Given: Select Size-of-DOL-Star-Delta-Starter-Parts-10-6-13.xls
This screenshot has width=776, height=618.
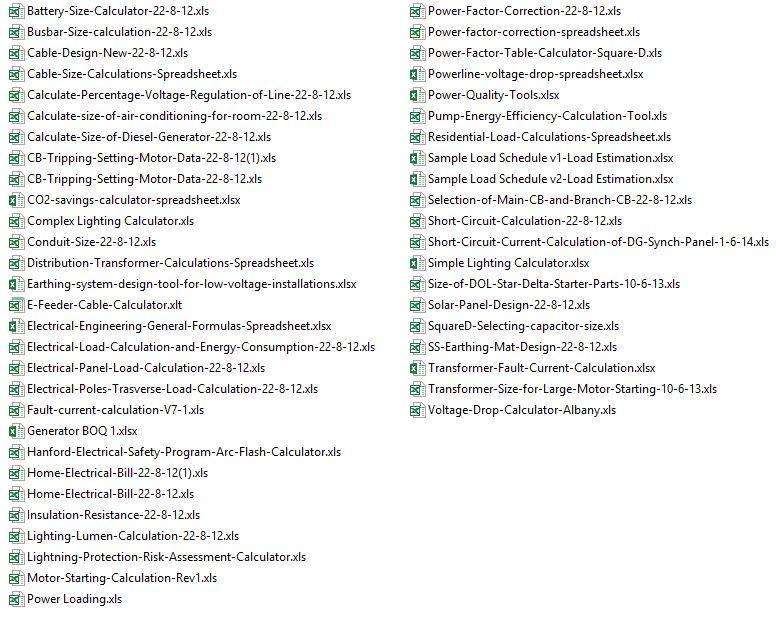Looking at the screenshot, I should coord(554,285).
